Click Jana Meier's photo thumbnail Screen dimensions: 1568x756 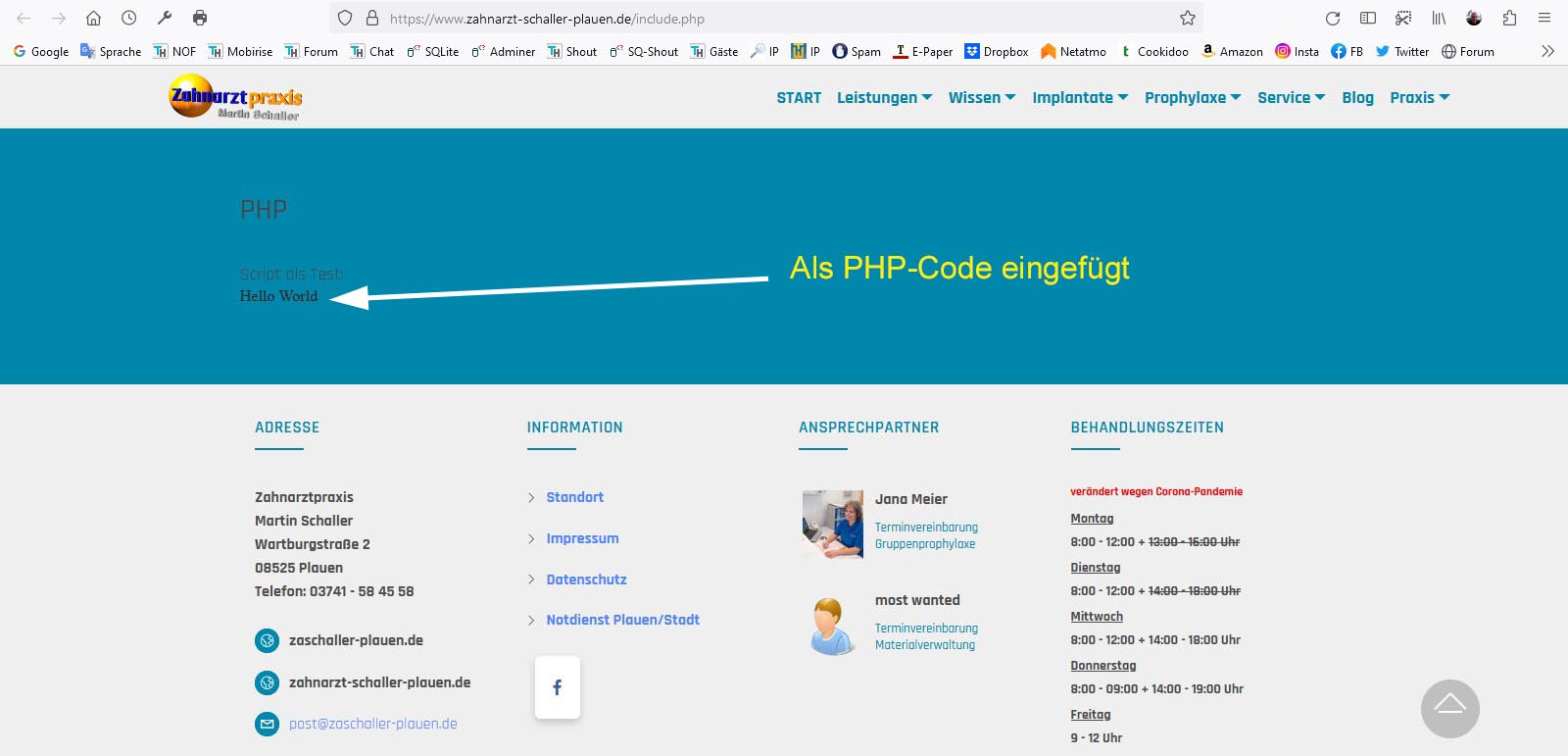coord(832,524)
